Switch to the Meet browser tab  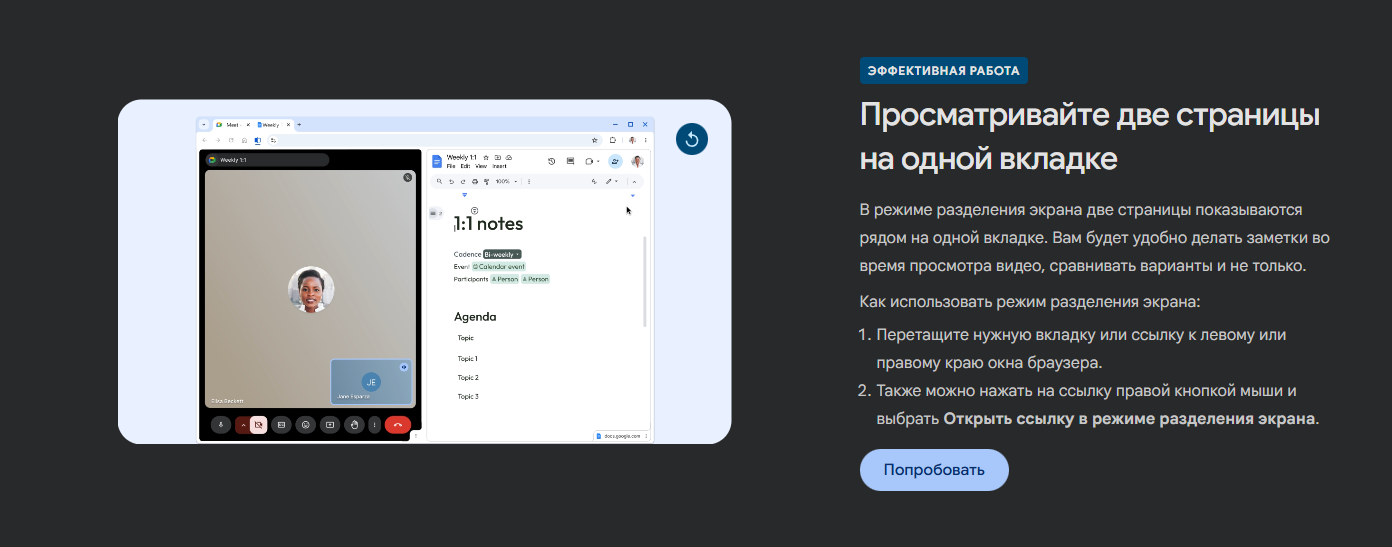230,124
